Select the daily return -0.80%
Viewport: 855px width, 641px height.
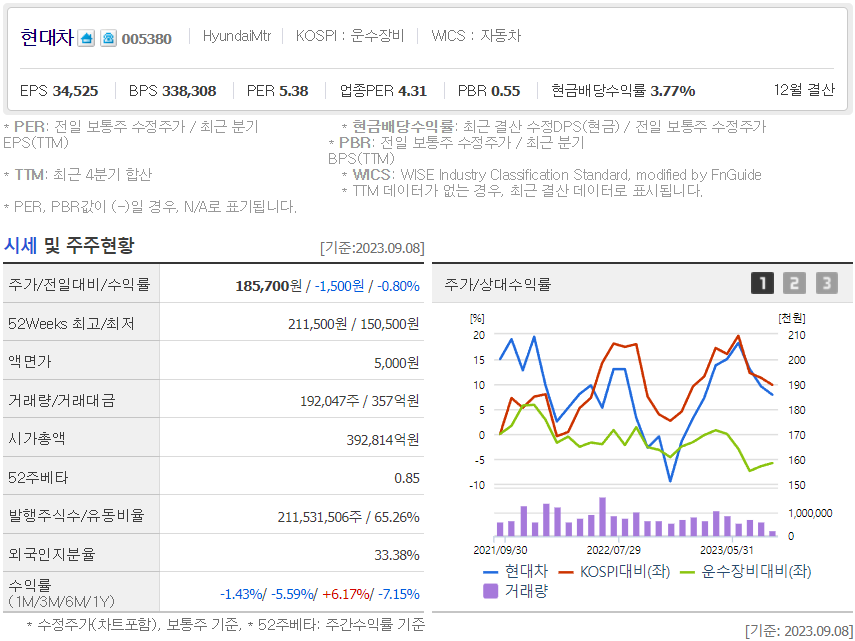click(x=398, y=286)
